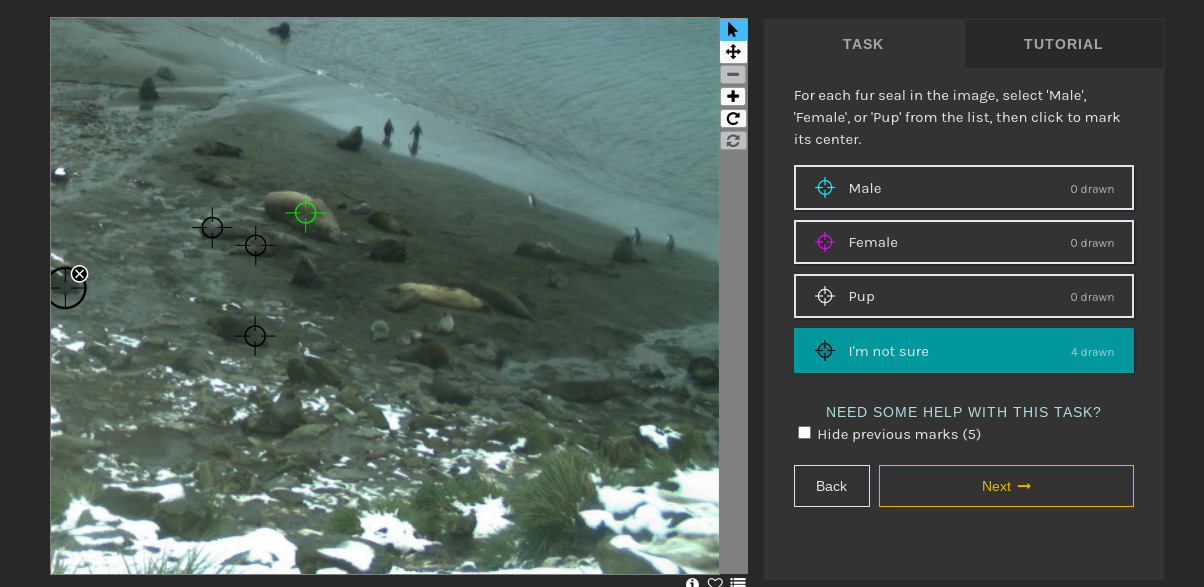Delete the selected mark with its X button

(80, 274)
